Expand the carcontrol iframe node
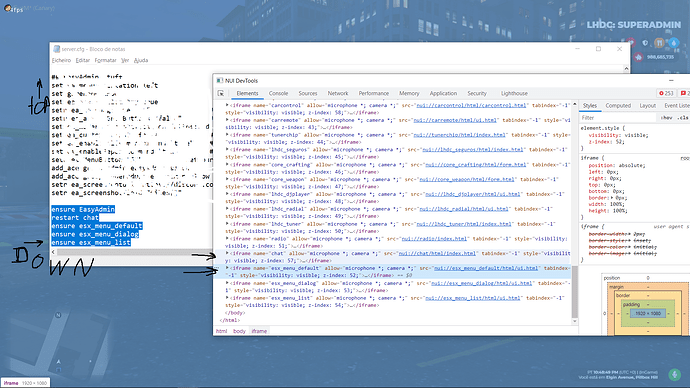This screenshot has width=690, height=388. [x=227, y=105]
